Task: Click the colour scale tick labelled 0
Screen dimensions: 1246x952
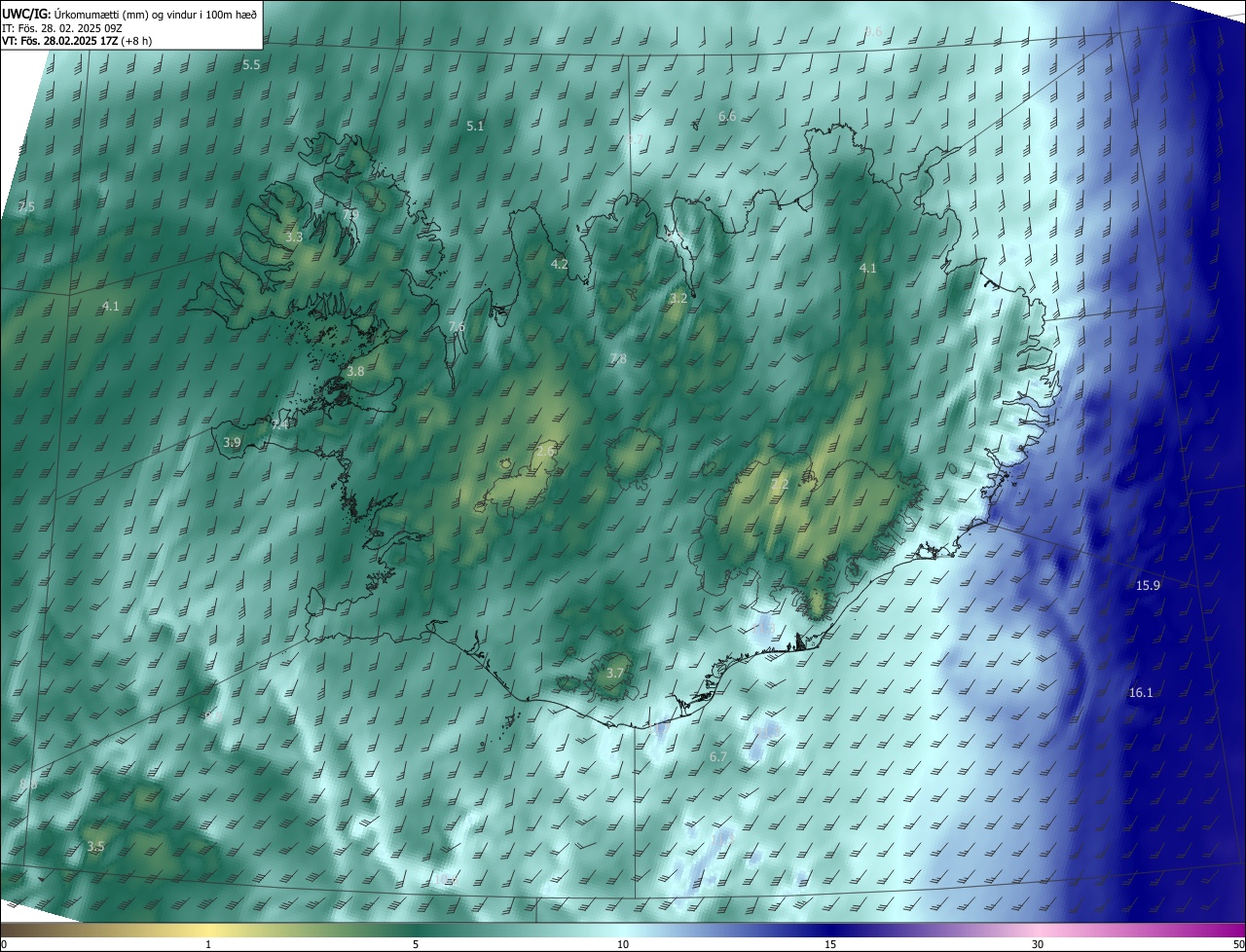Action: tap(4, 944)
